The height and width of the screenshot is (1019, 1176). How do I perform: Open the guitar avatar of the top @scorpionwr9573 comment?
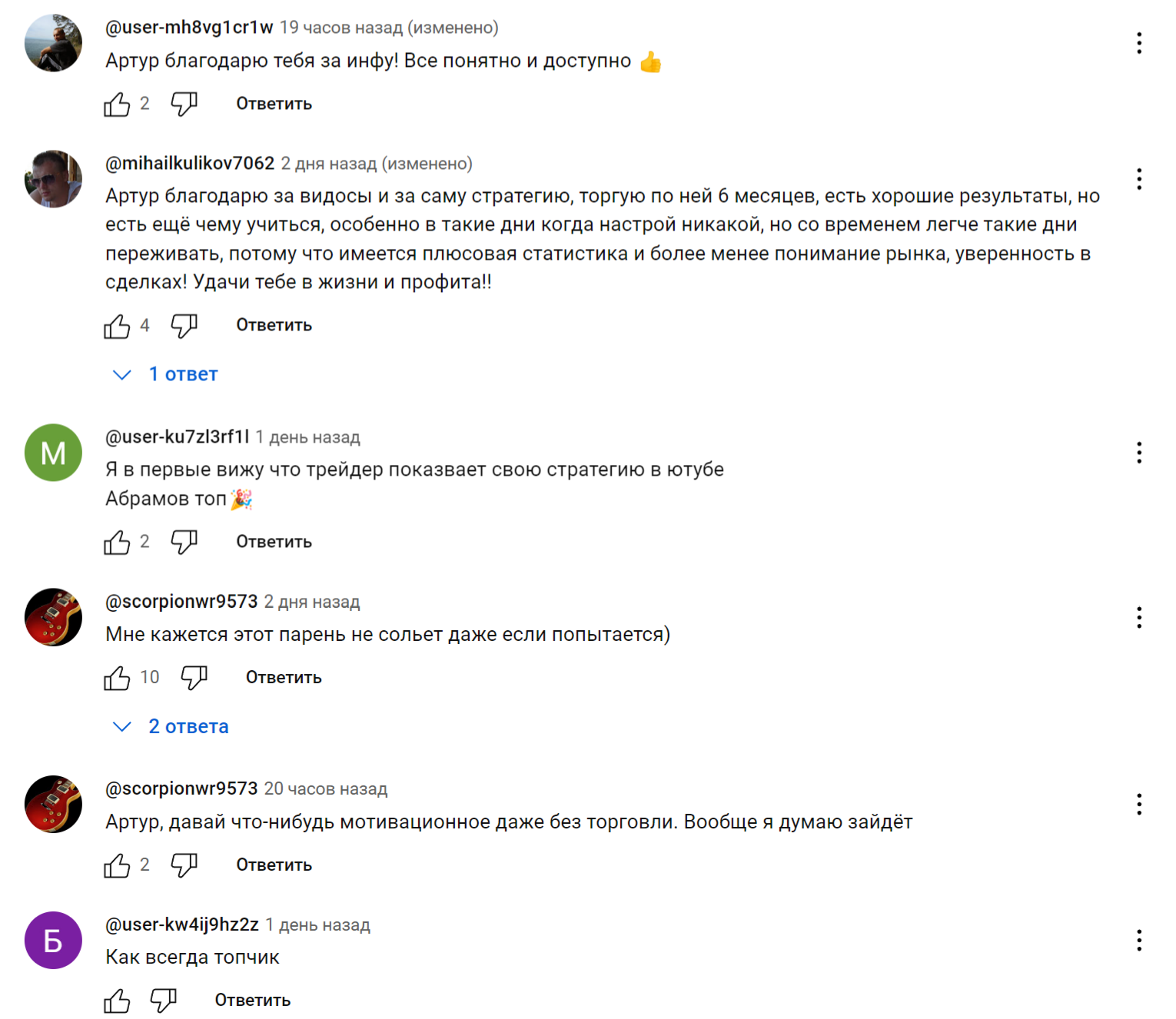[x=53, y=617]
